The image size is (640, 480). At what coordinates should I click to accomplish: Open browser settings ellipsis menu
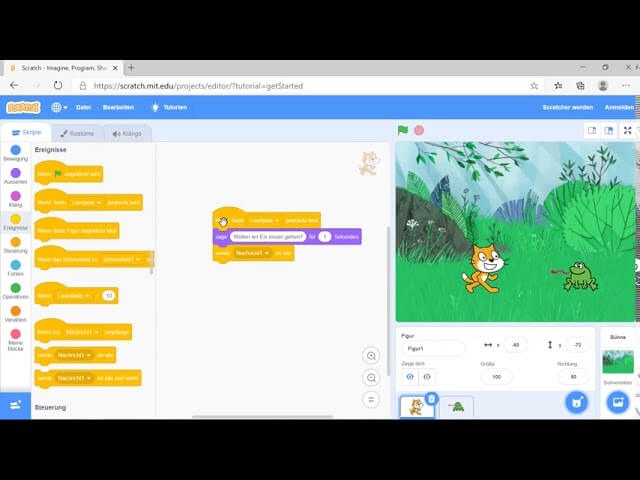pos(626,85)
